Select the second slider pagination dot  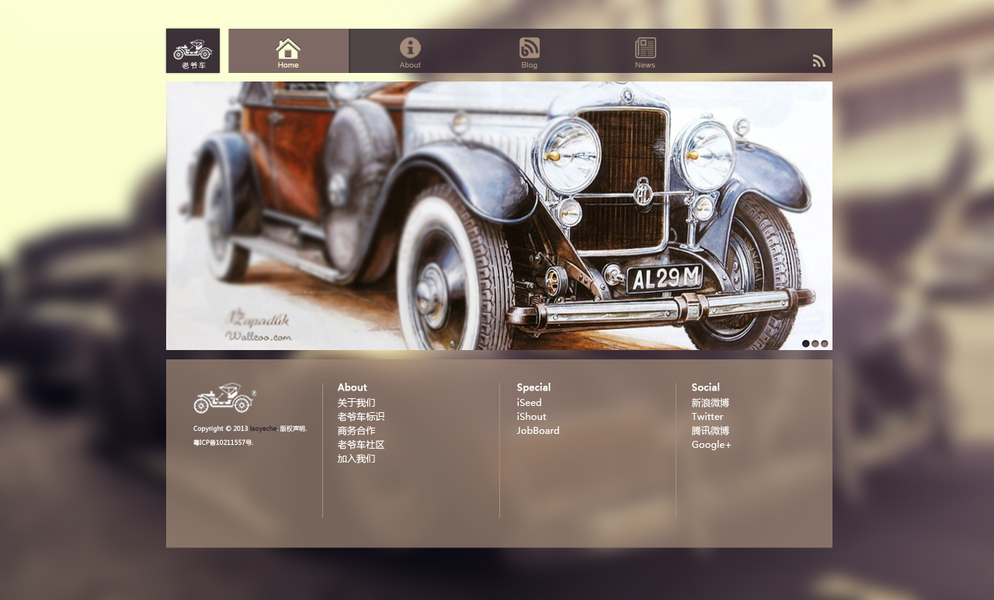815,343
